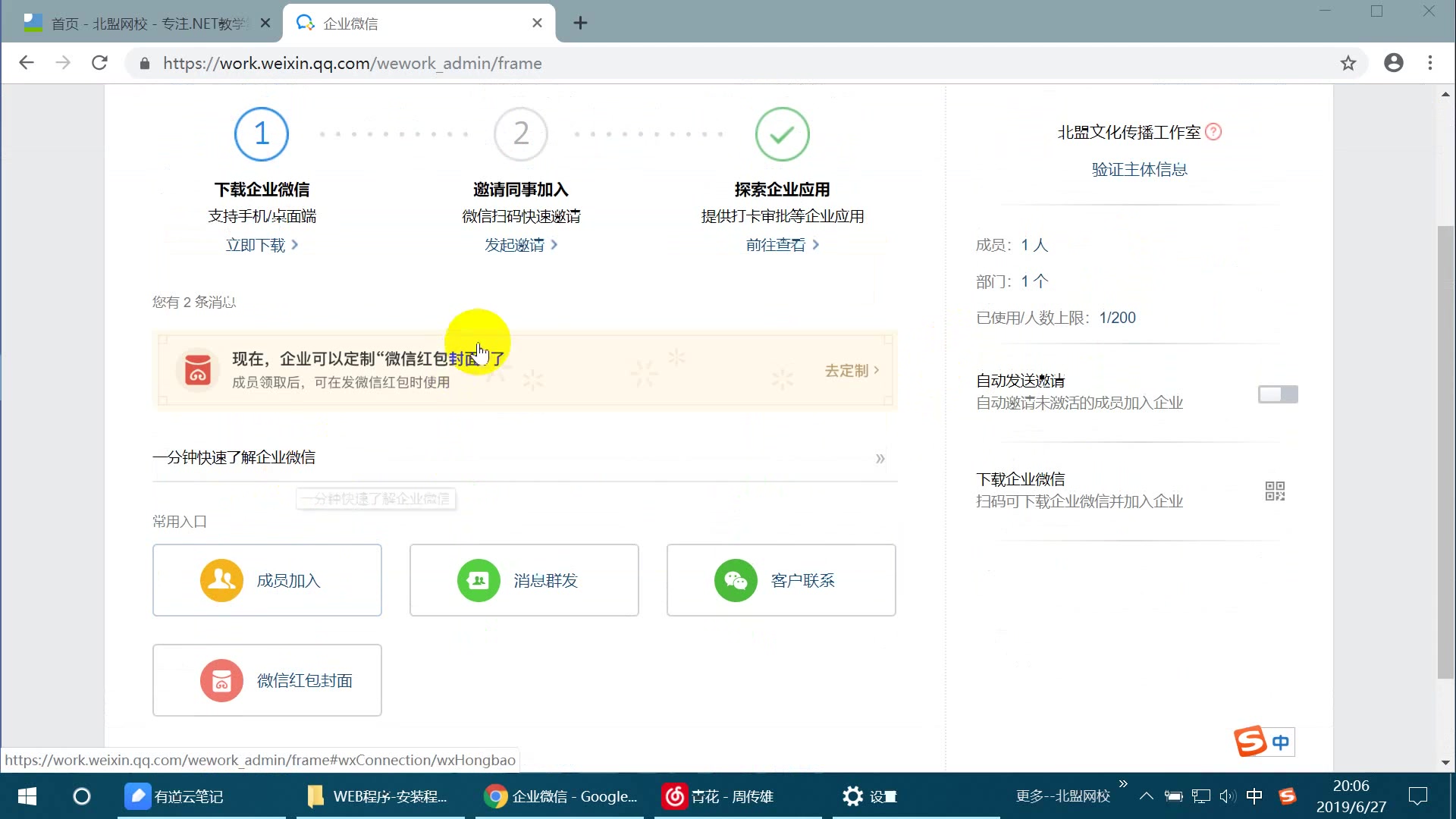Open the Chrome profile account icon
The width and height of the screenshot is (1456, 819).
(x=1393, y=63)
